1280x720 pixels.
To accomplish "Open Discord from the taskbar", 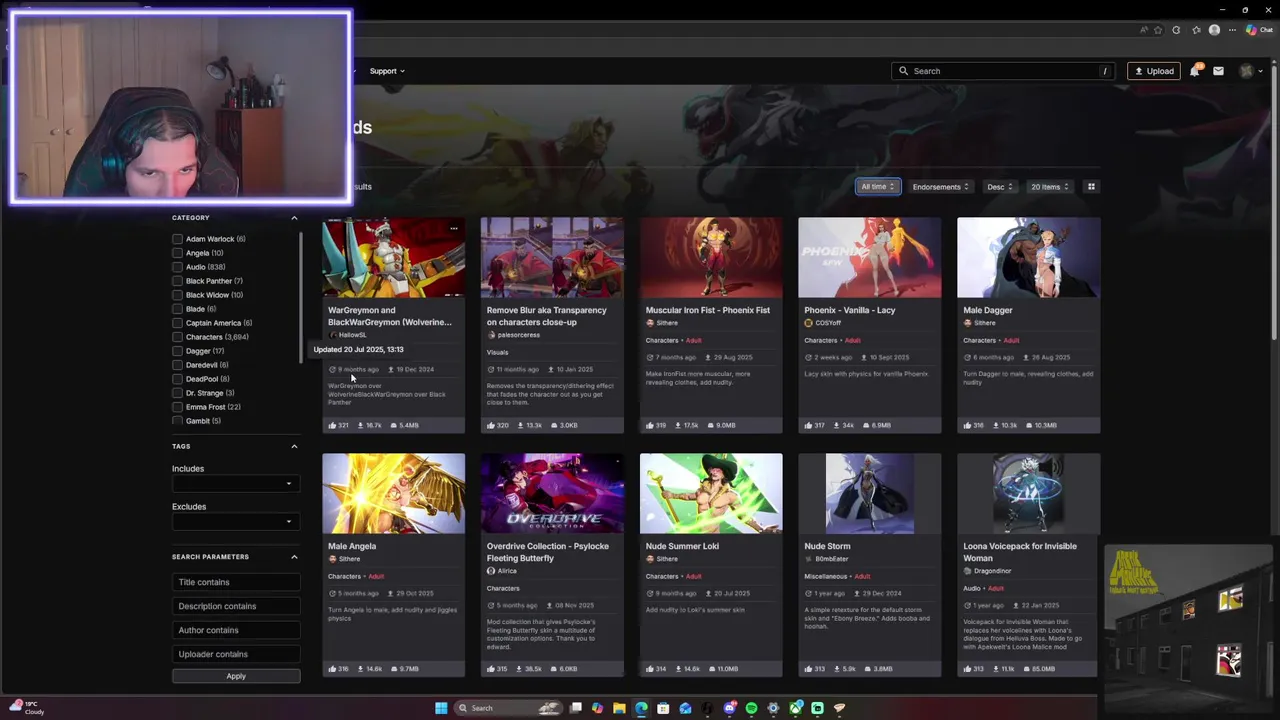I will click(x=730, y=708).
